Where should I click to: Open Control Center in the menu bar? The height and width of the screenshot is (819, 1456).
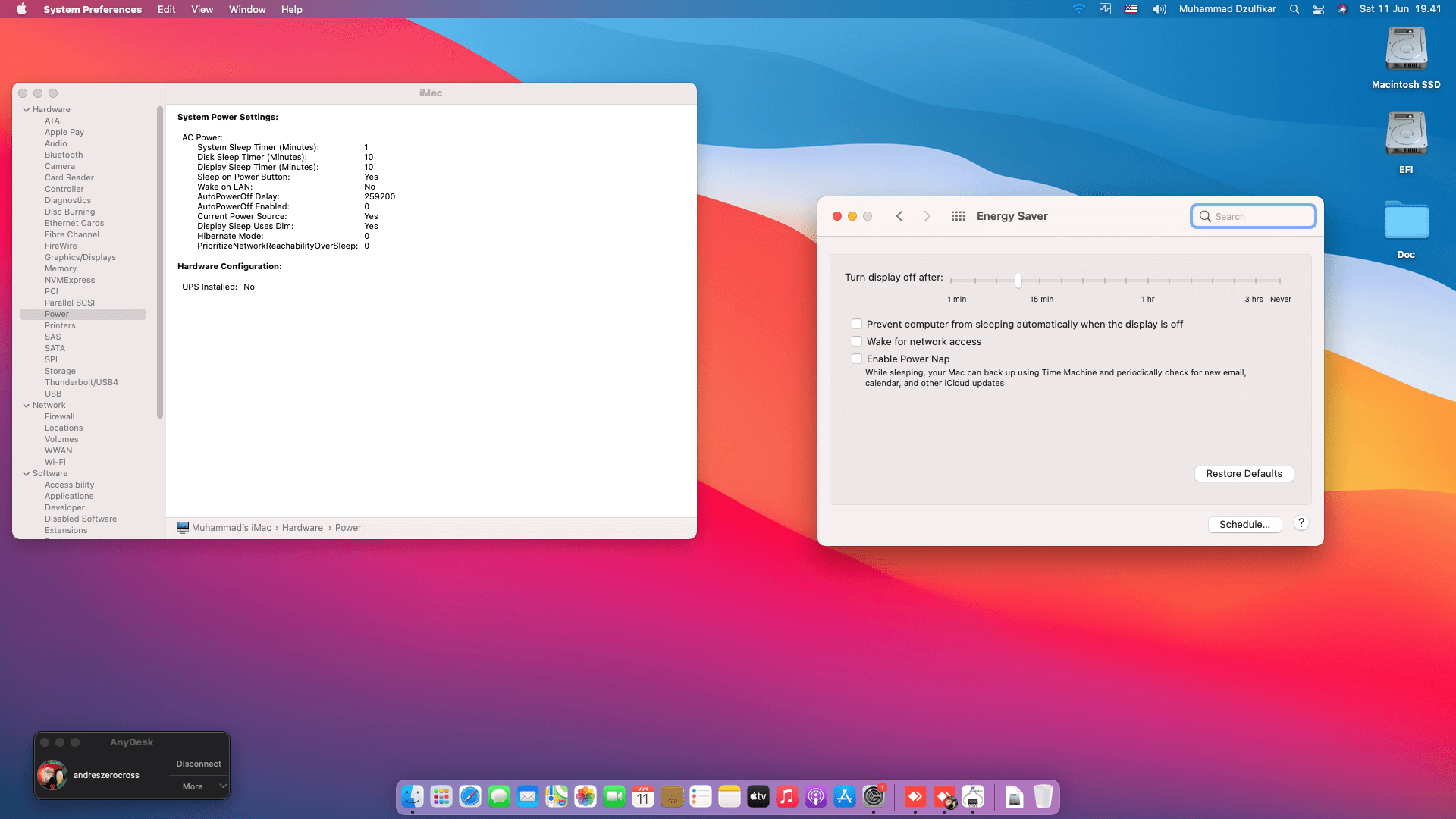(x=1319, y=9)
